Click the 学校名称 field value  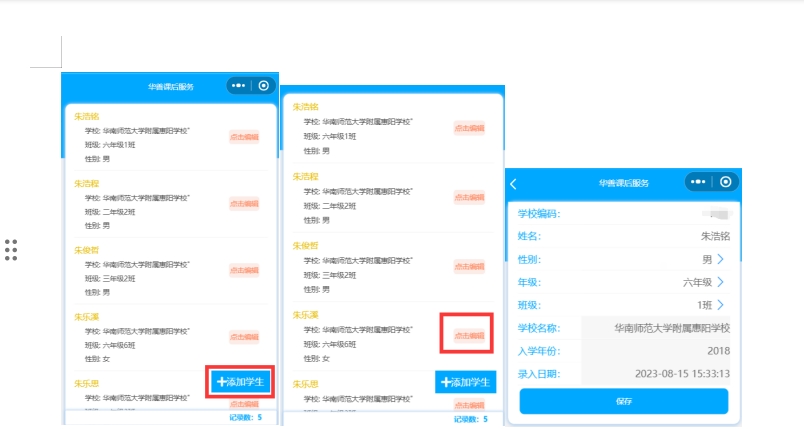(672, 328)
